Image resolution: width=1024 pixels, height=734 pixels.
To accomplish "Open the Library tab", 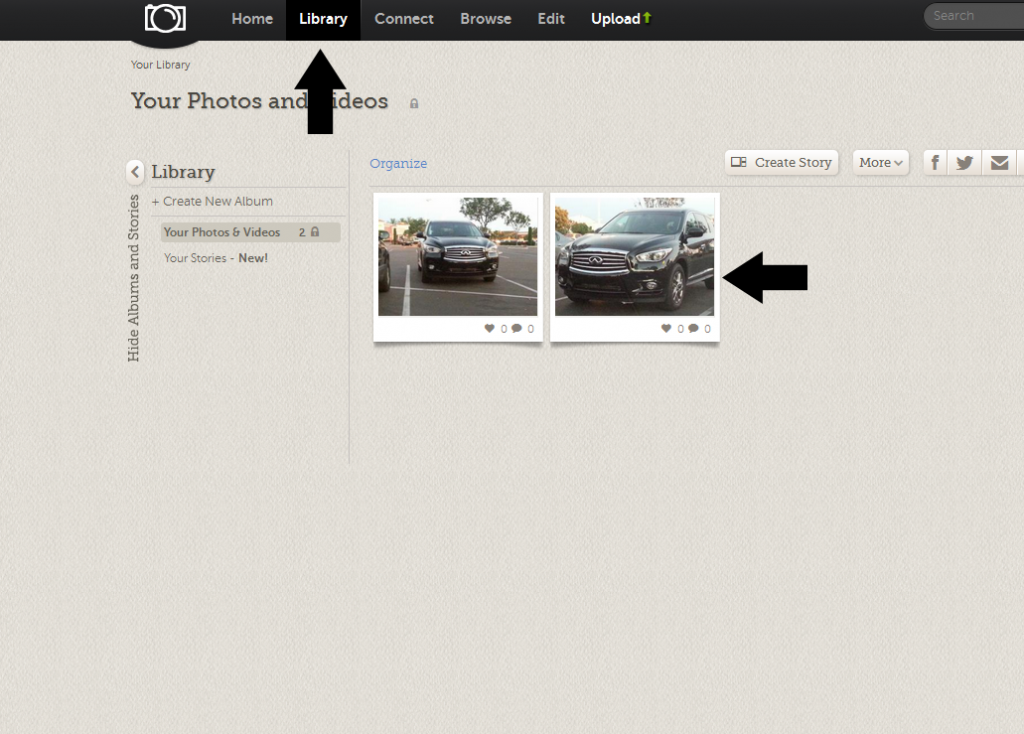I will click(x=322, y=19).
